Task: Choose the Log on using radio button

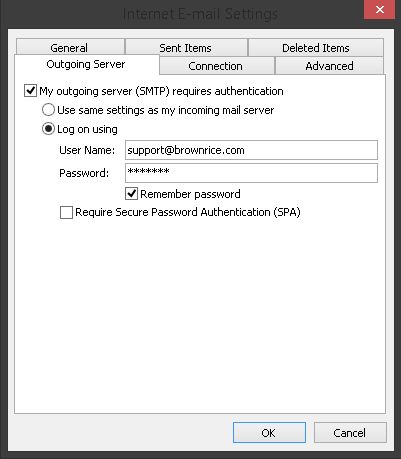Action: tap(48, 129)
